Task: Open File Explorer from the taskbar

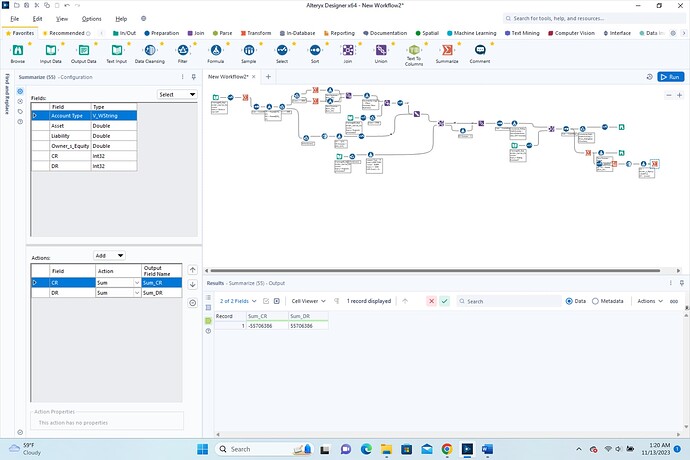Action: [386, 449]
